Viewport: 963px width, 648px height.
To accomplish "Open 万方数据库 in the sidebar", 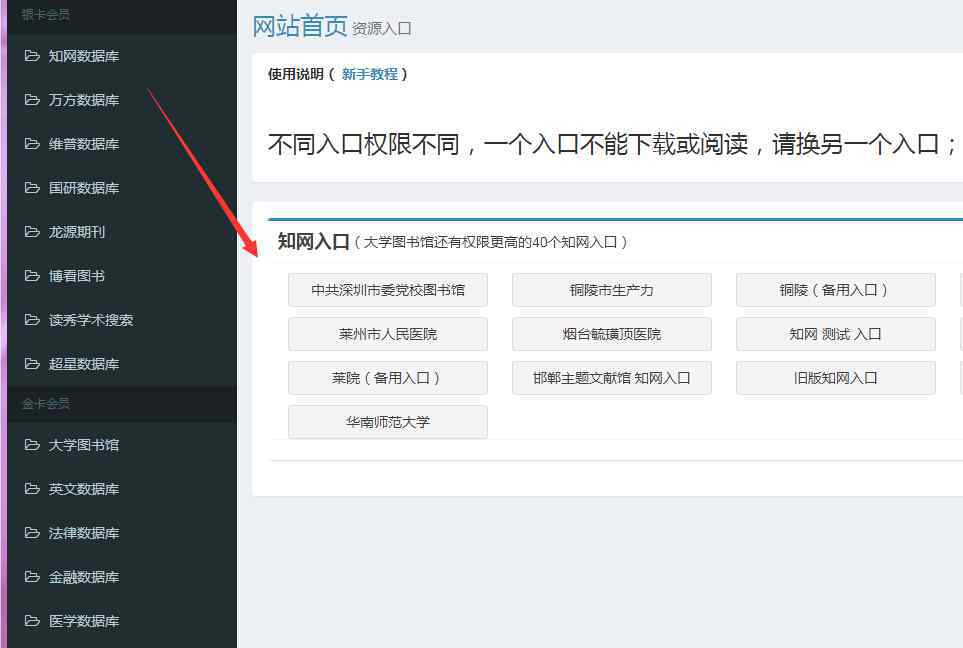I will [84, 100].
